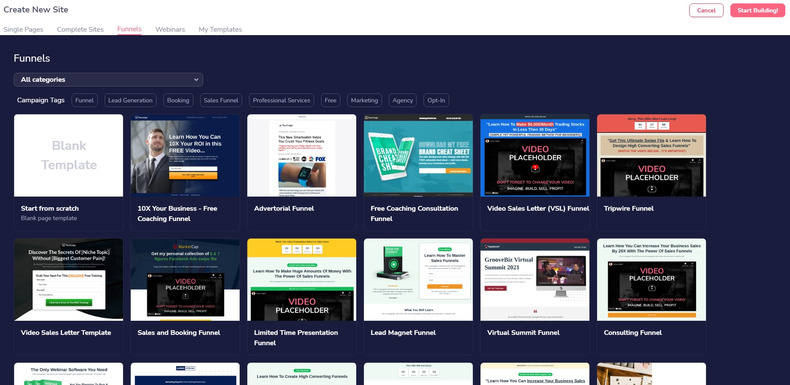Click the 'Free Coaching Consultation Funnel' title
This screenshot has height=385, width=790.
tap(414, 214)
